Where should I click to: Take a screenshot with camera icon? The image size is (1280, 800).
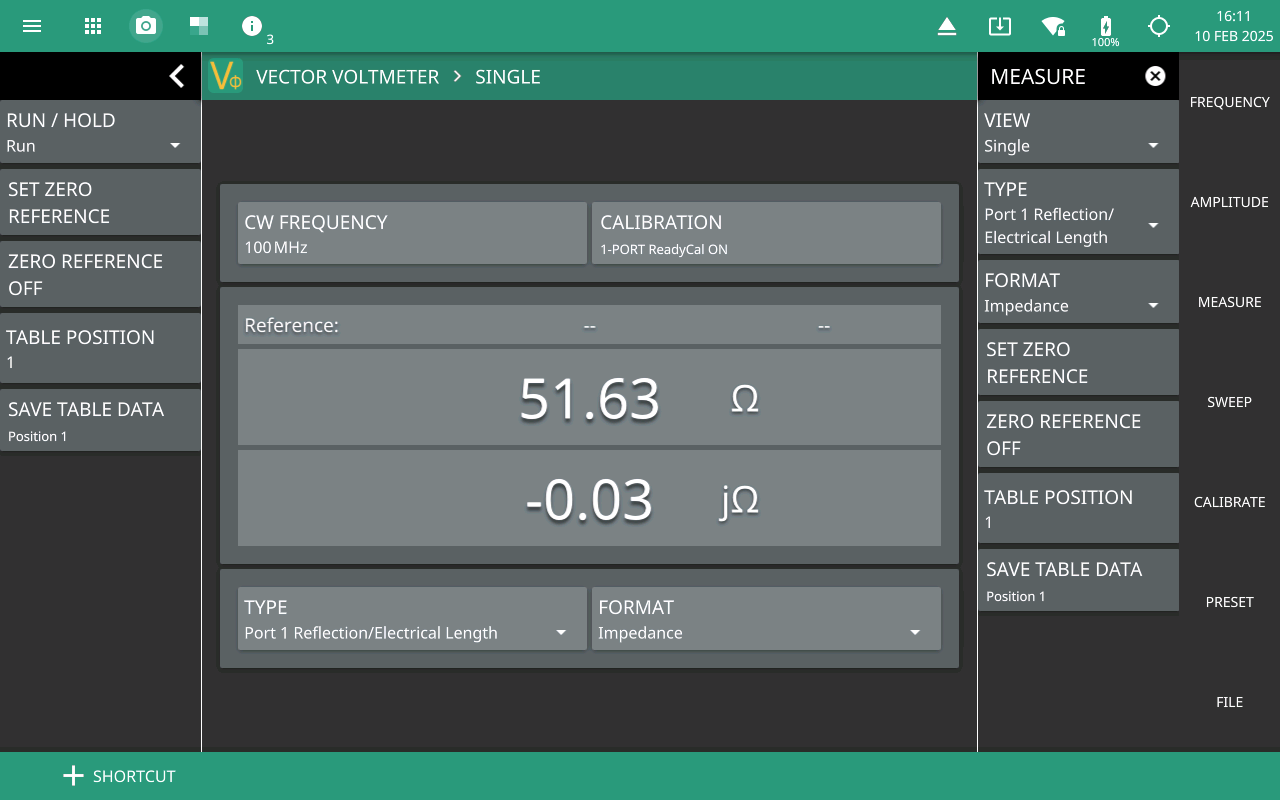tap(146, 26)
